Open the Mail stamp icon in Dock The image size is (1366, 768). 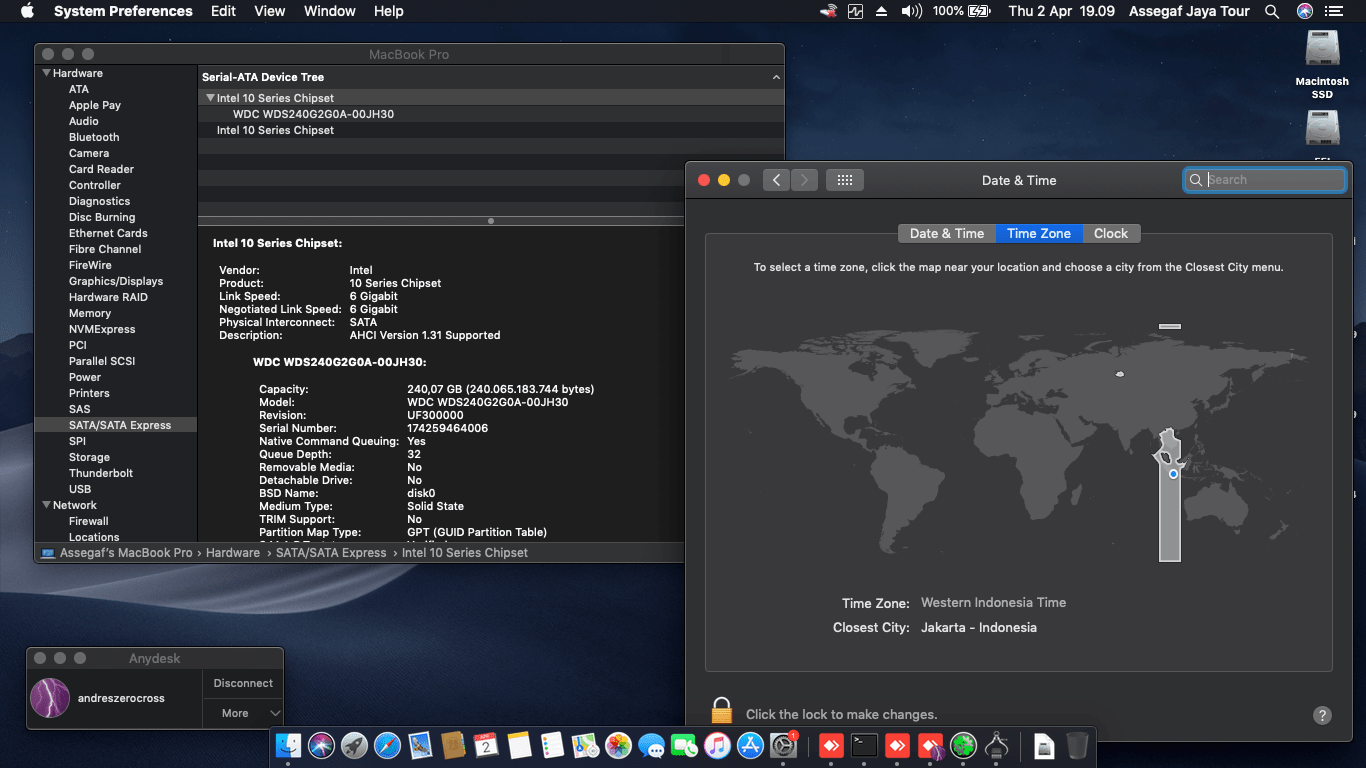click(420, 745)
